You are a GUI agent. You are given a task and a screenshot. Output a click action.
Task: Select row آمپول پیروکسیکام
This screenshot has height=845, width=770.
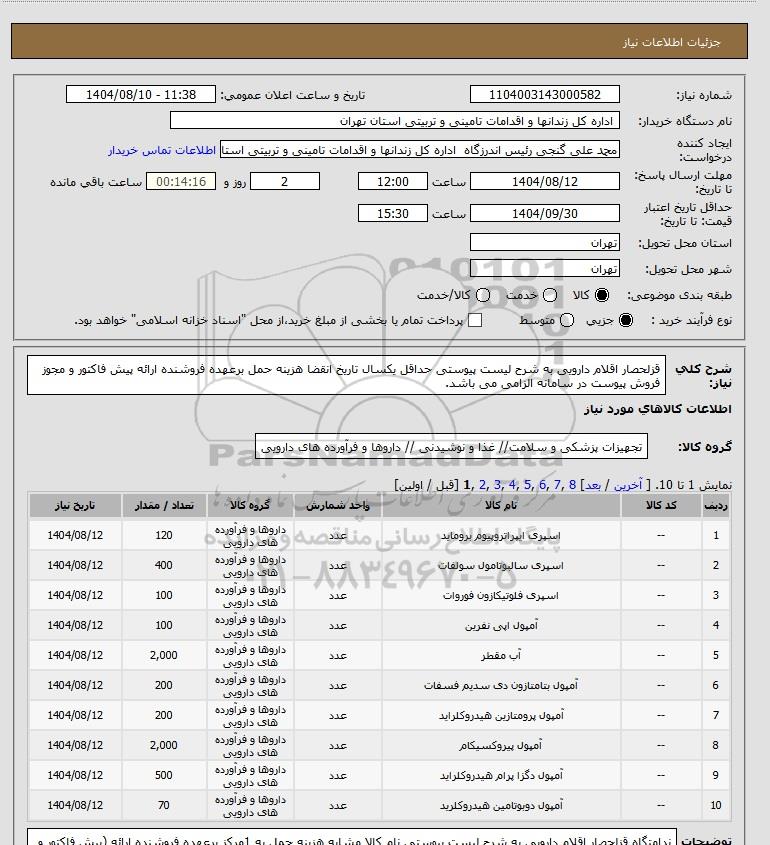[379, 745]
